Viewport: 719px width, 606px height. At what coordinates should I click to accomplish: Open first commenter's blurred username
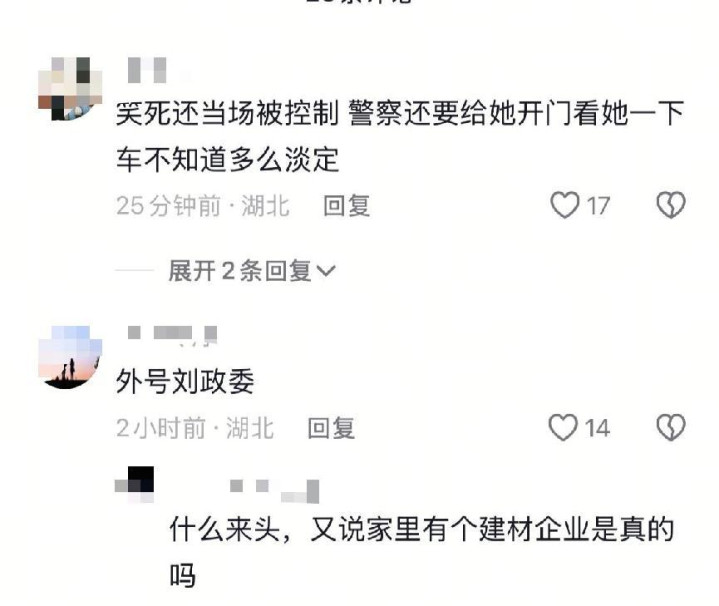pos(147,70)
